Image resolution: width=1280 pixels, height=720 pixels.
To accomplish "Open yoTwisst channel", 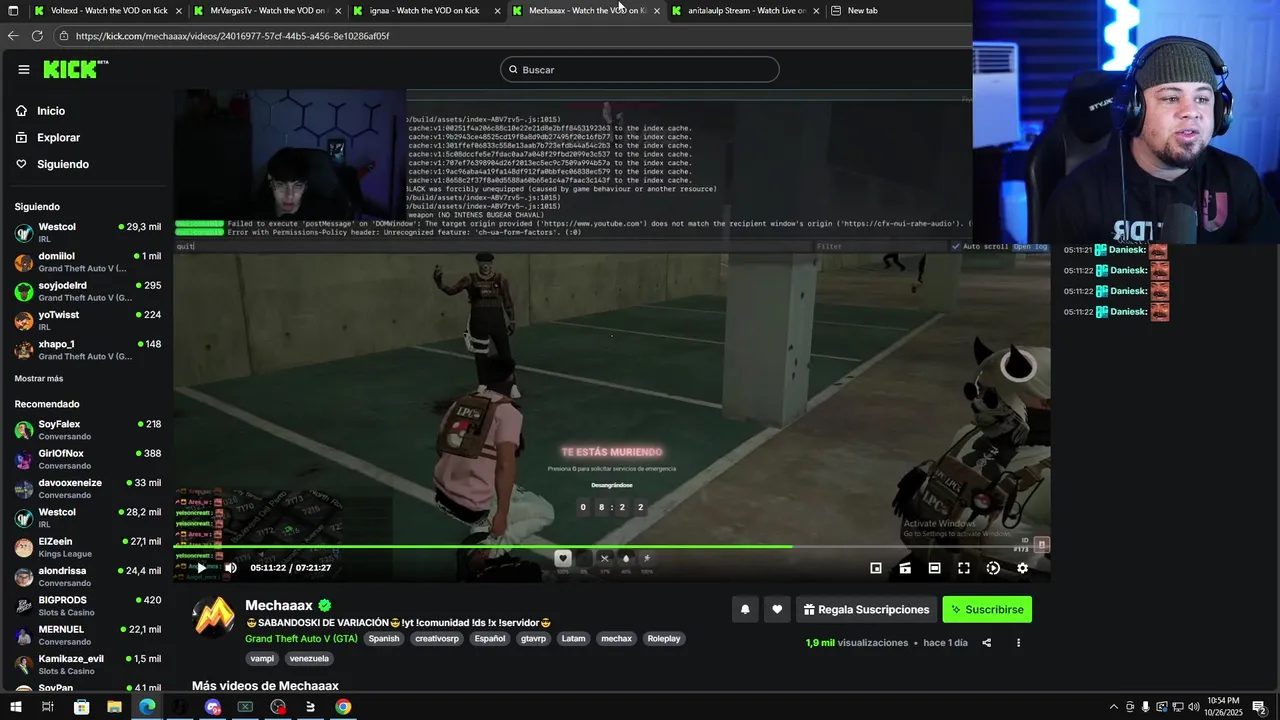I will 87,320.
